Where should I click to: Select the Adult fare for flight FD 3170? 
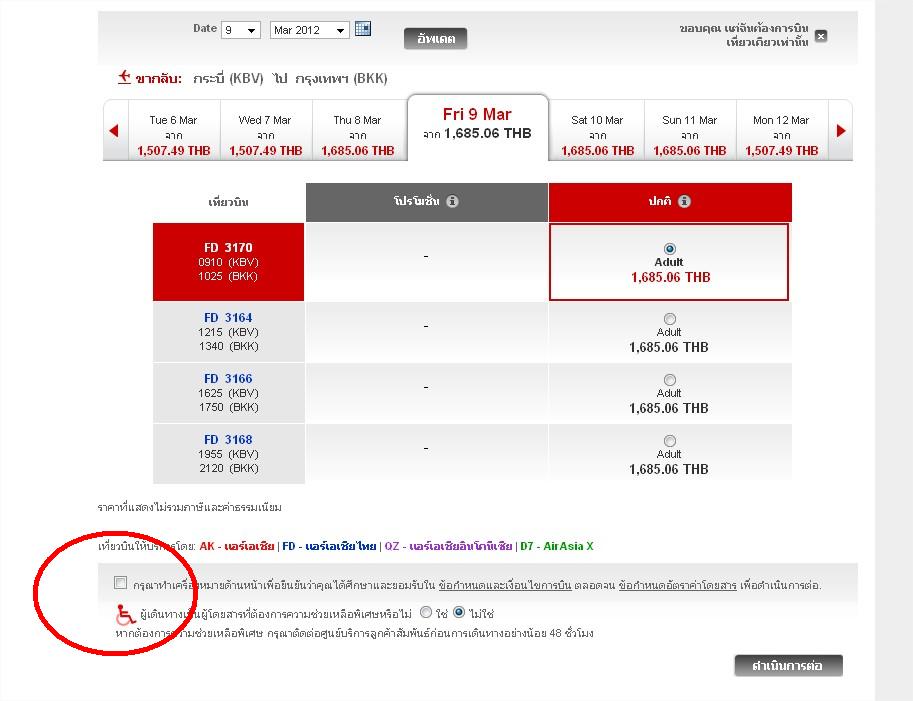tap(670, 249)
